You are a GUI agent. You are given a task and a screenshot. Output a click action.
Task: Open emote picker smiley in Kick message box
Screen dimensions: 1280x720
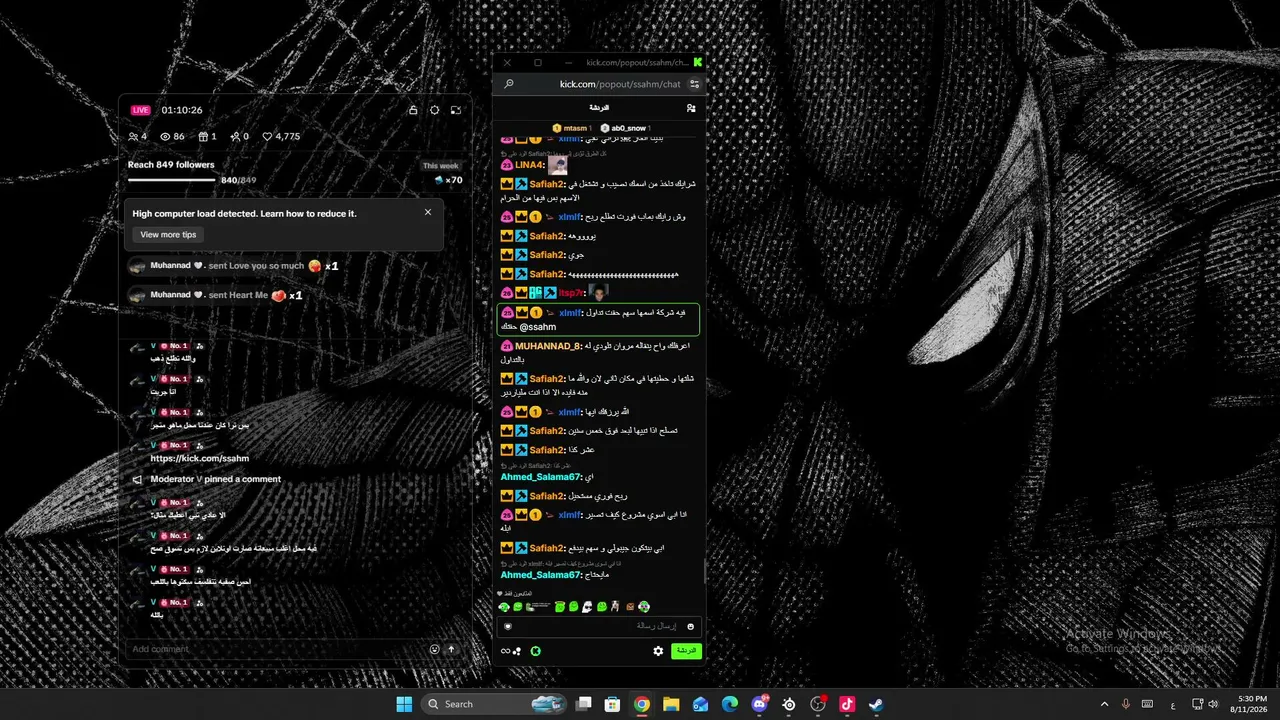(x=690, y=626)
